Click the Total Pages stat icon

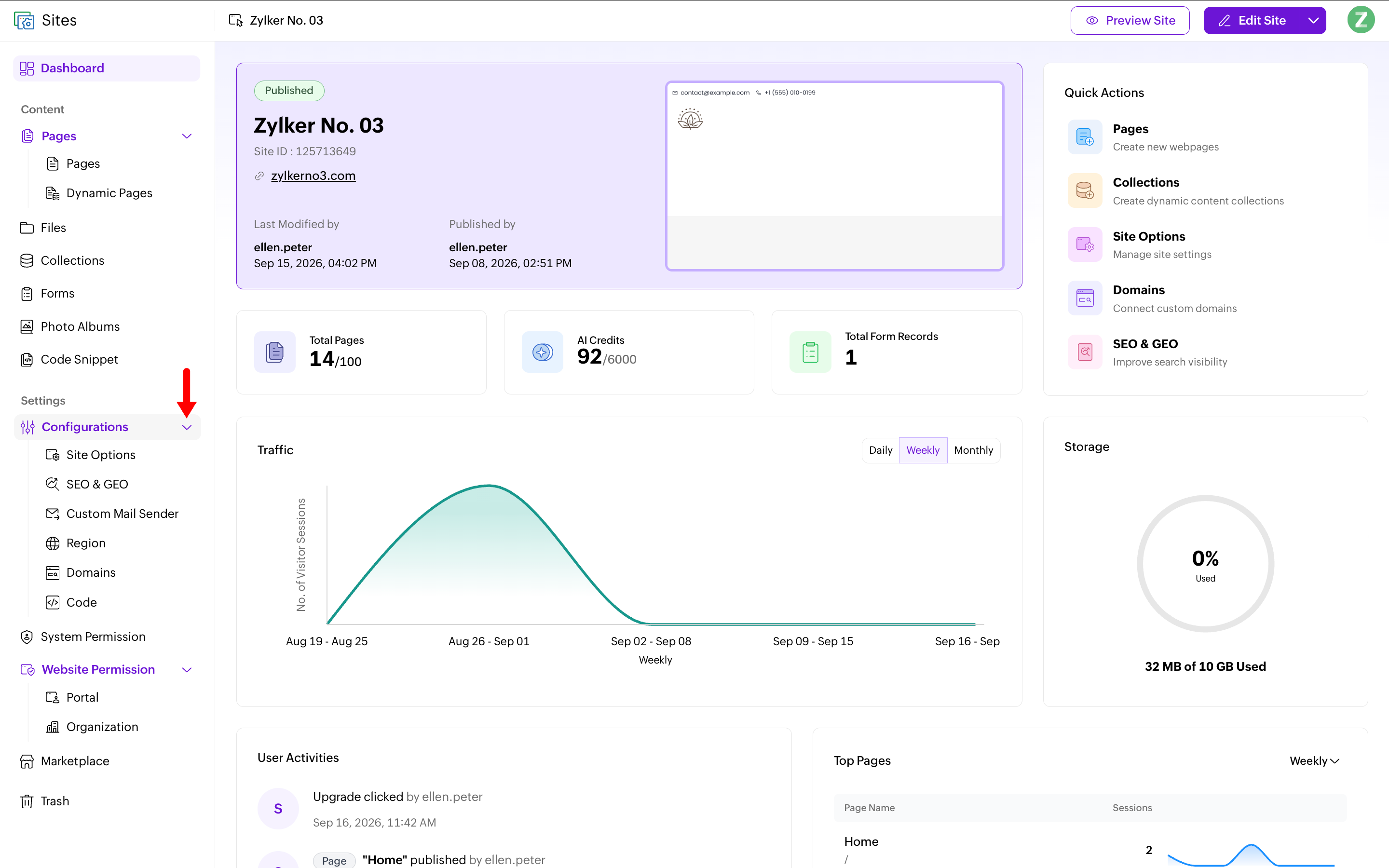(x=275, y=352)
